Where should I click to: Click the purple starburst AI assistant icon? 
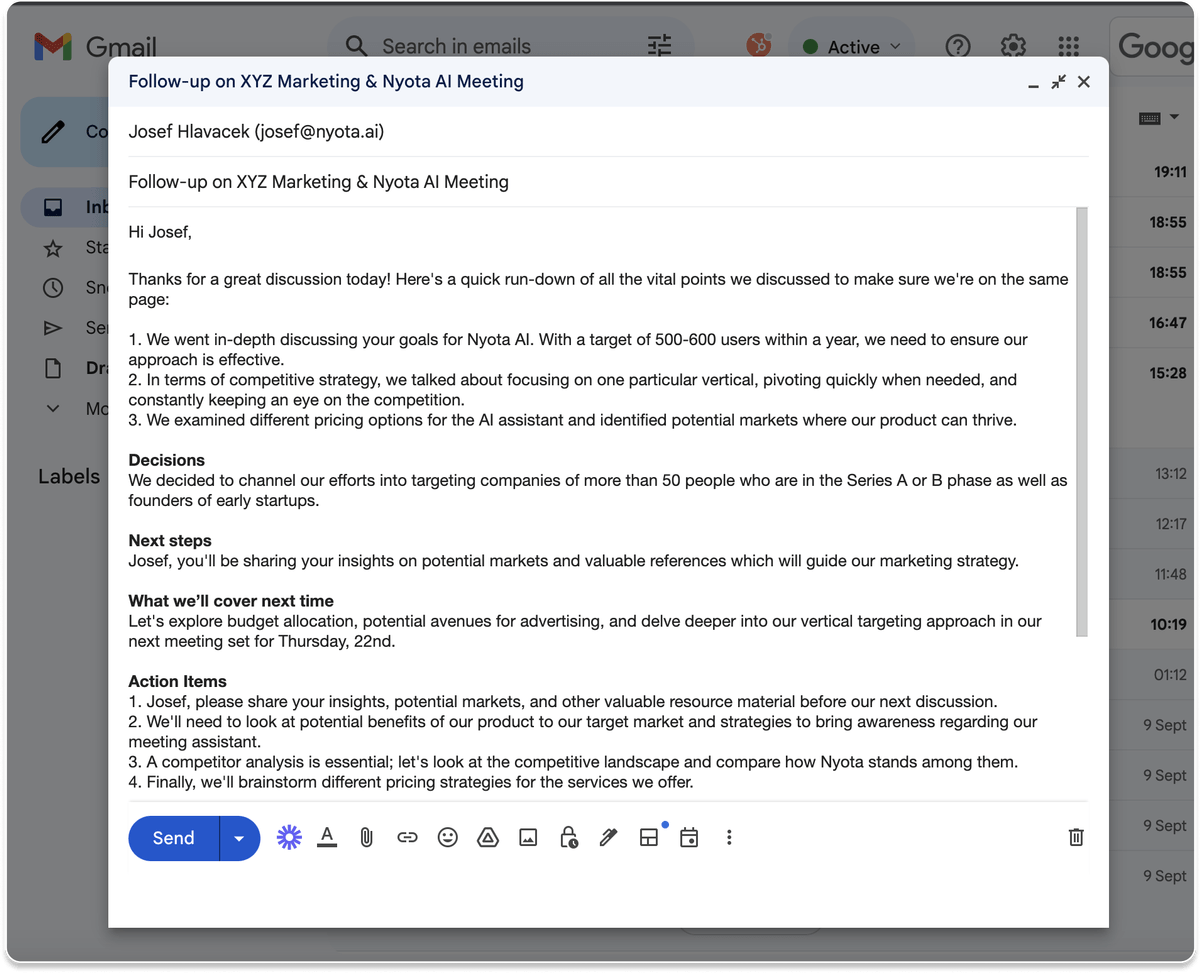[289, 838]
